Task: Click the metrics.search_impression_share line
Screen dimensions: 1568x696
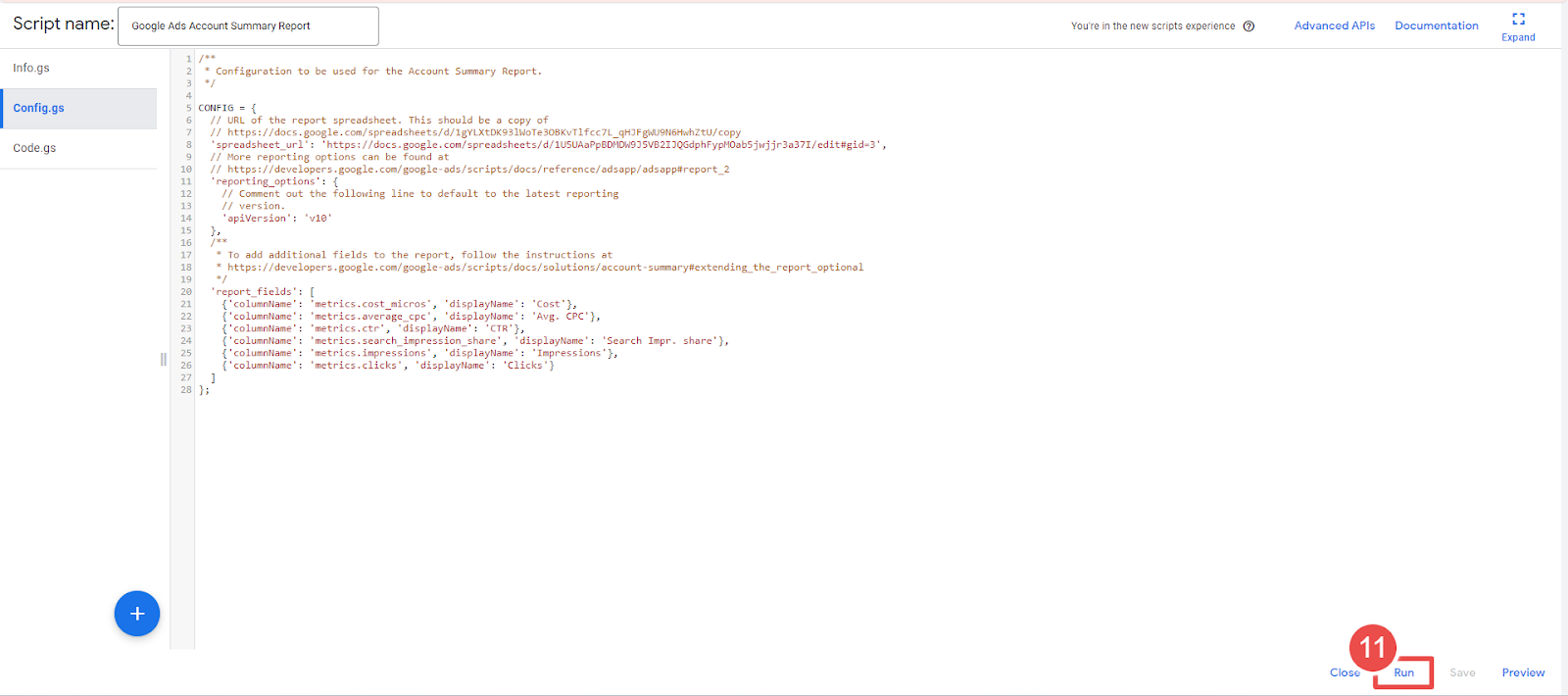Action: pos(475,340)
